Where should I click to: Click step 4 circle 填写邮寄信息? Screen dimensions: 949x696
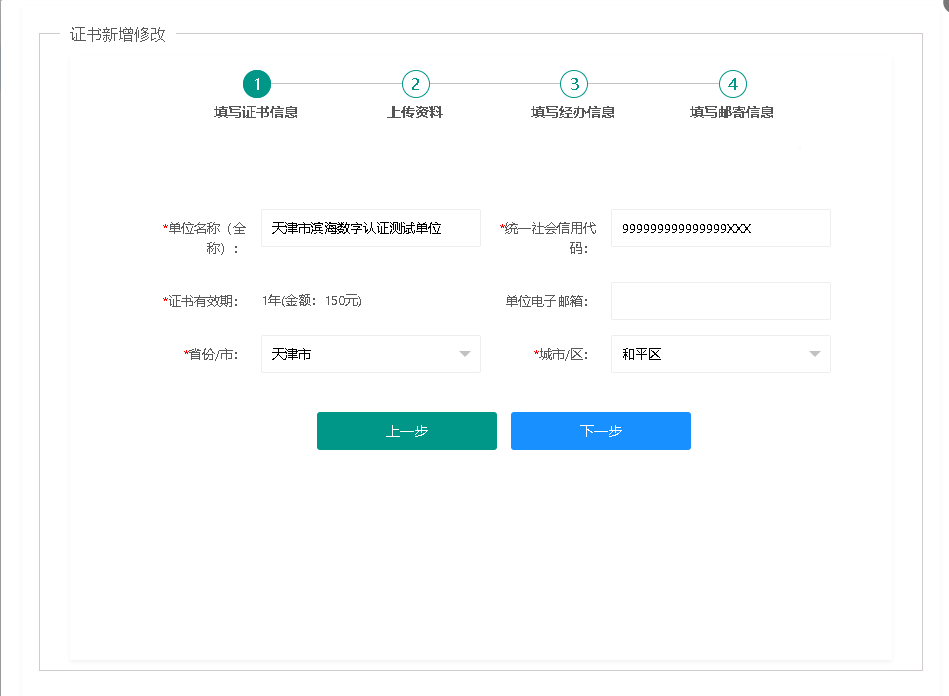click(x=732, y=84)
